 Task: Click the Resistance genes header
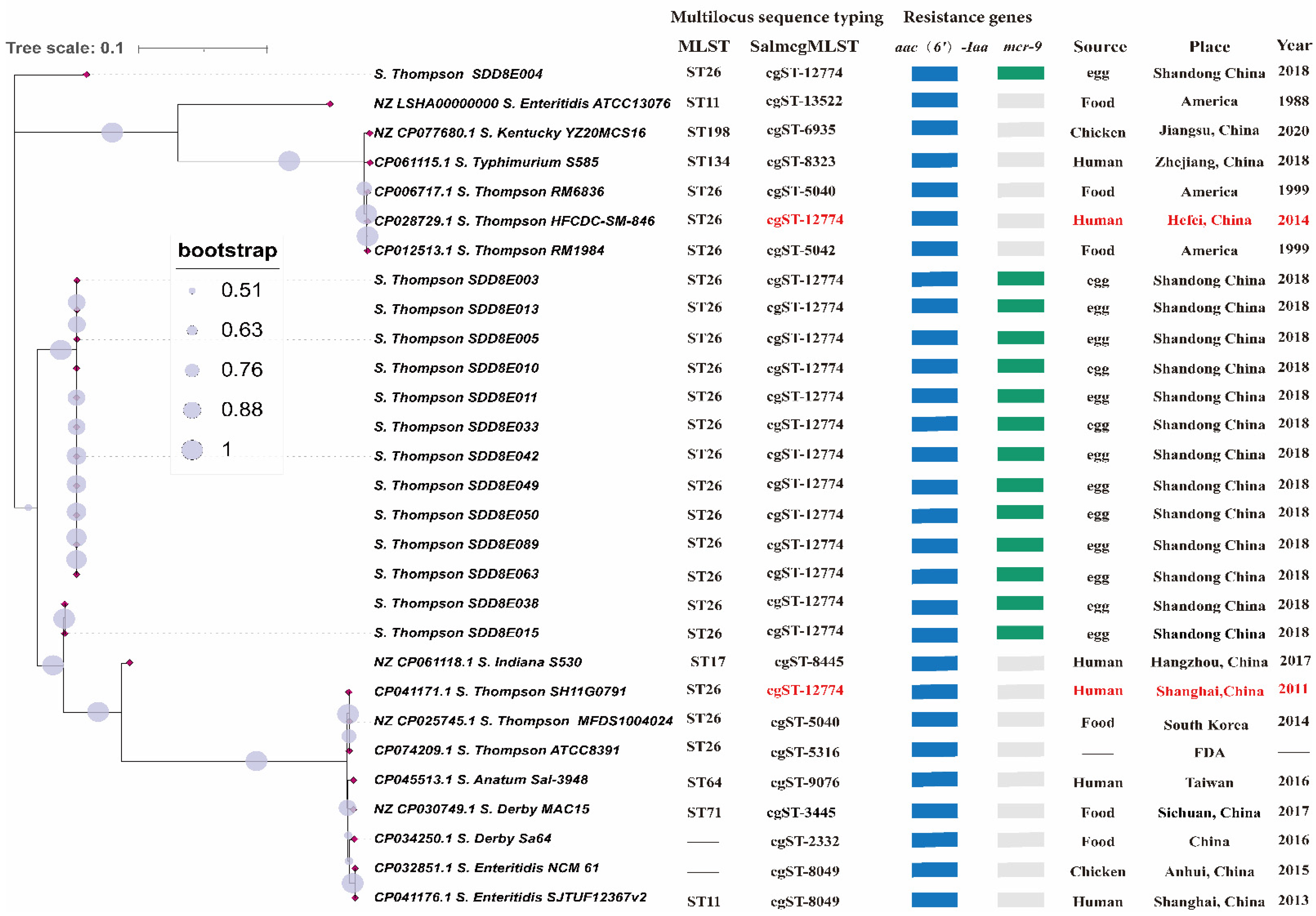pos(967,17)
